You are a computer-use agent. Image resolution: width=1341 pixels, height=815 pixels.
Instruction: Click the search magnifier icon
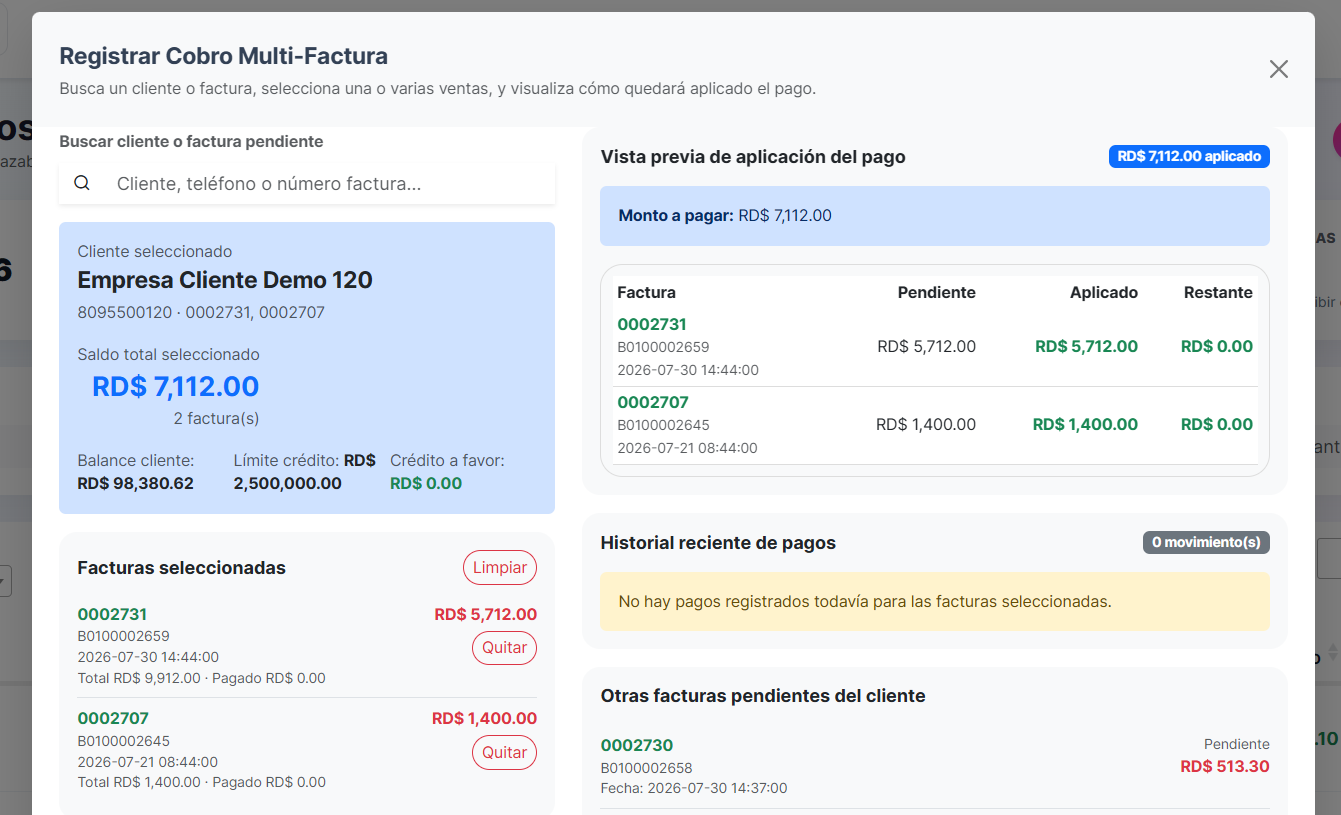[x=82, y=183]
